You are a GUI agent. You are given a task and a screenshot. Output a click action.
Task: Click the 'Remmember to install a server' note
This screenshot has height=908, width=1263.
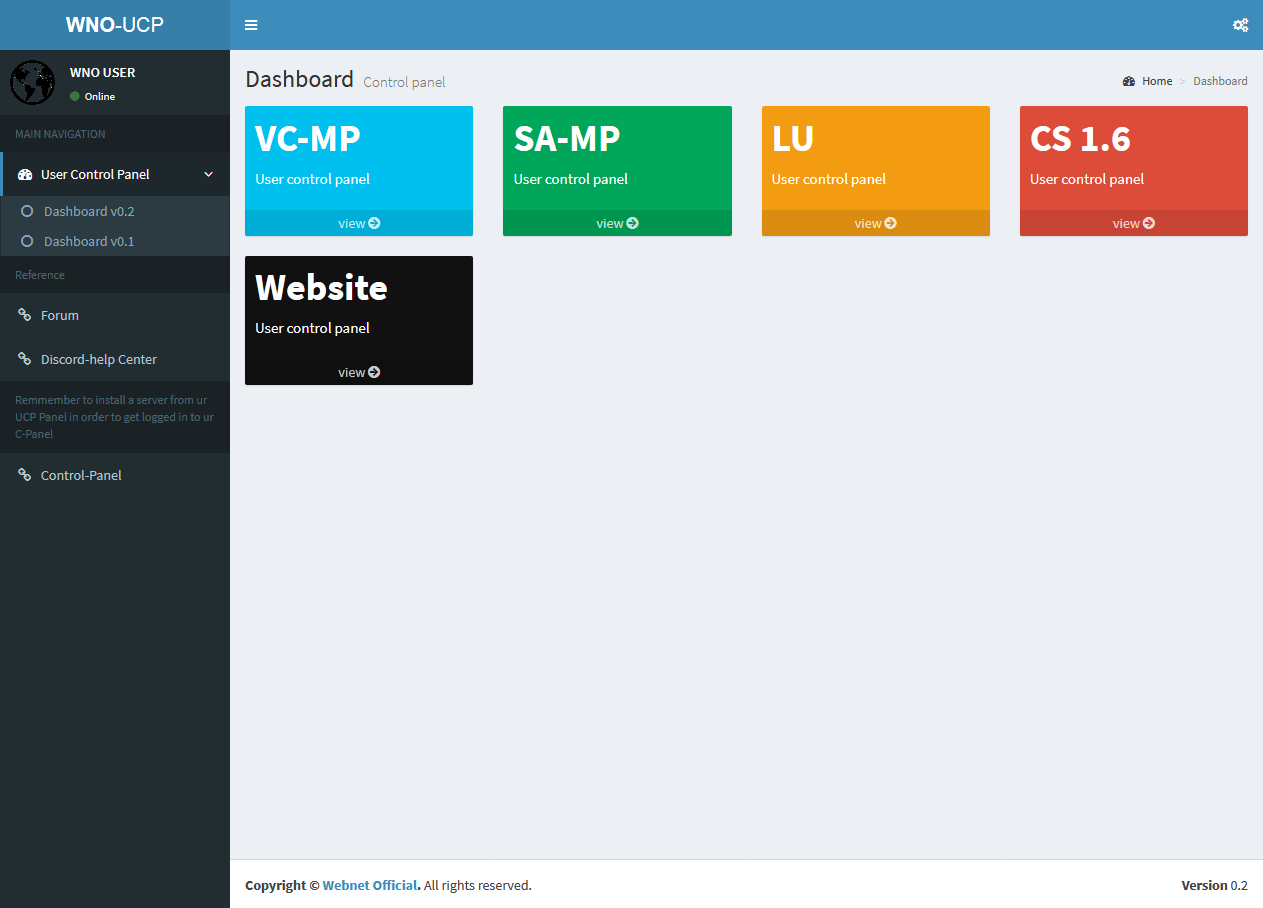pyautogui.click(x=114, y=417)
